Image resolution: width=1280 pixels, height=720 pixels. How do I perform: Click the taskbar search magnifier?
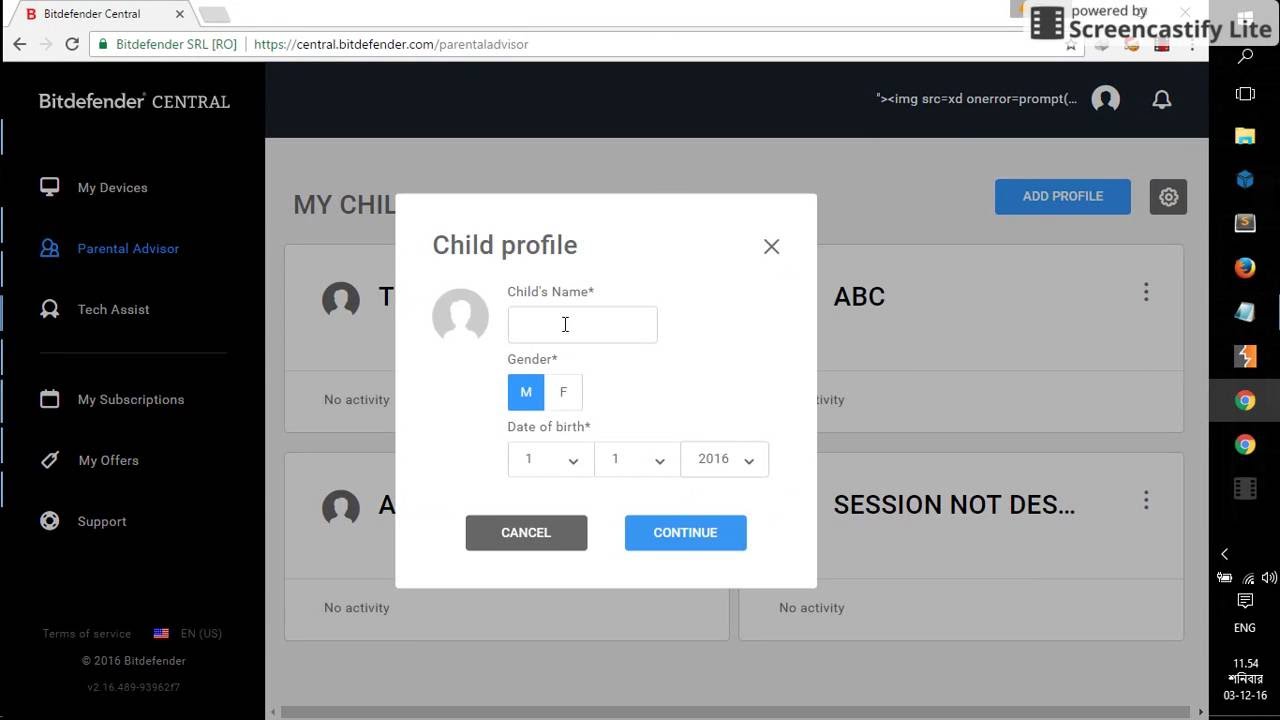[x=1245, y=57]
